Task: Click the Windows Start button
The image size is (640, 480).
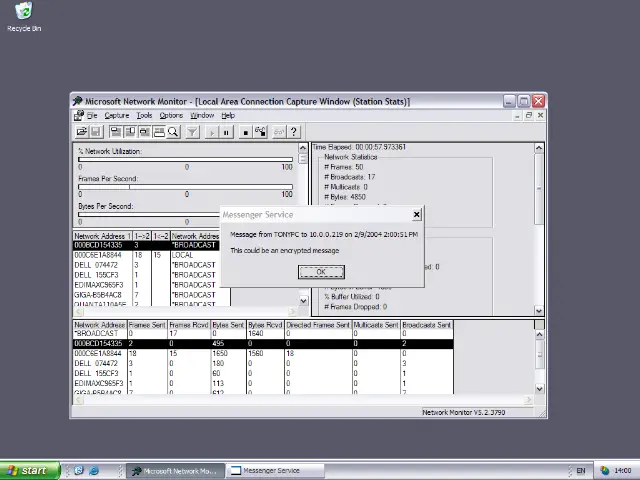Action: pos(30,471)
